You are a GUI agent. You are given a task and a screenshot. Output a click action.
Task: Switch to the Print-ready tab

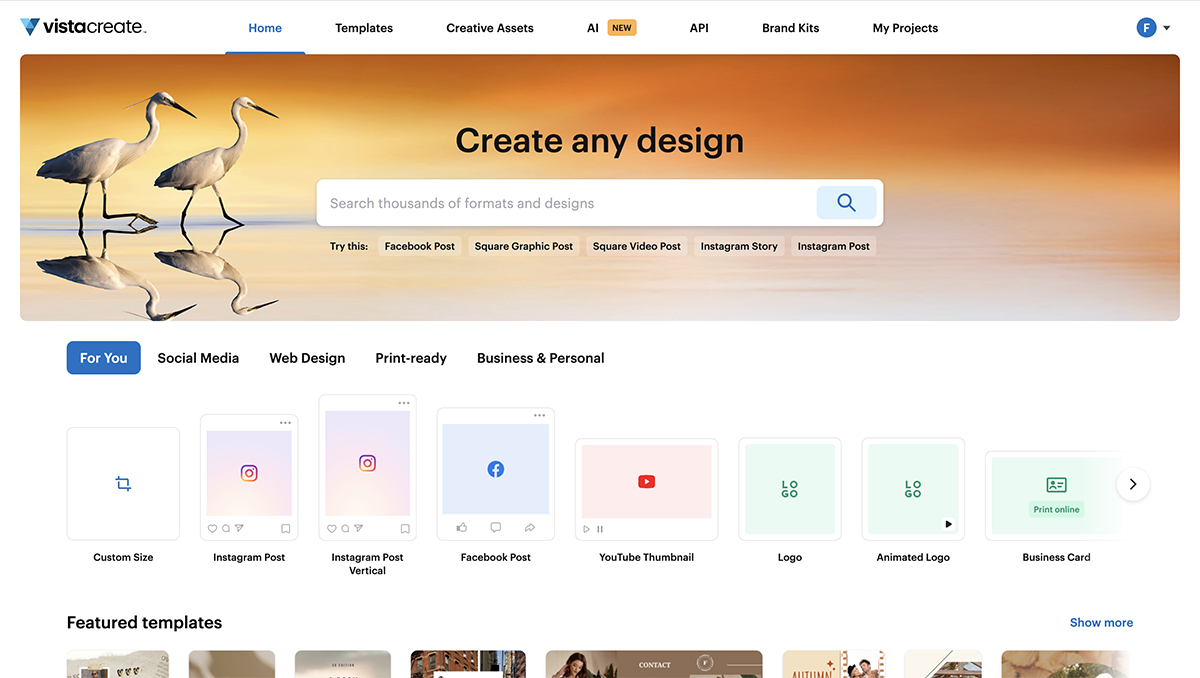(x=410, y=357)
